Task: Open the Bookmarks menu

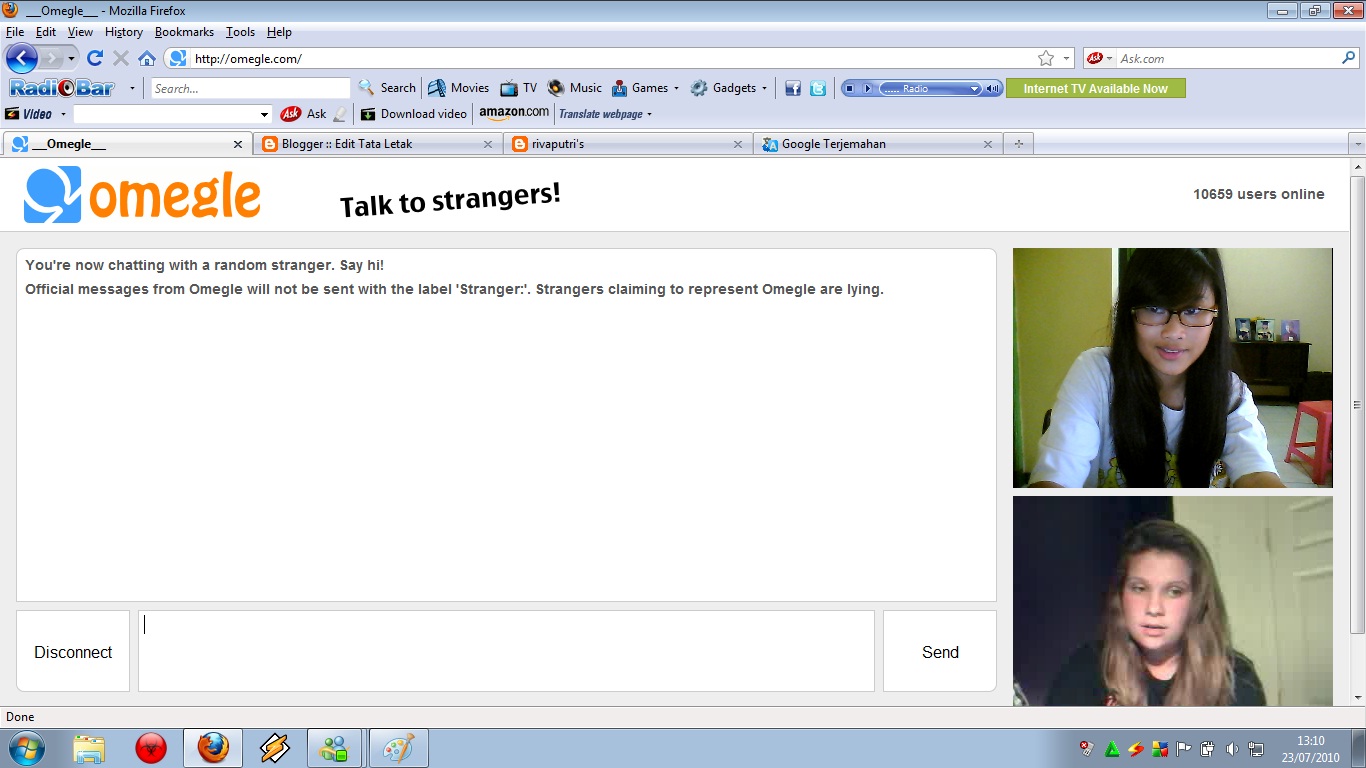Action: 184,32
